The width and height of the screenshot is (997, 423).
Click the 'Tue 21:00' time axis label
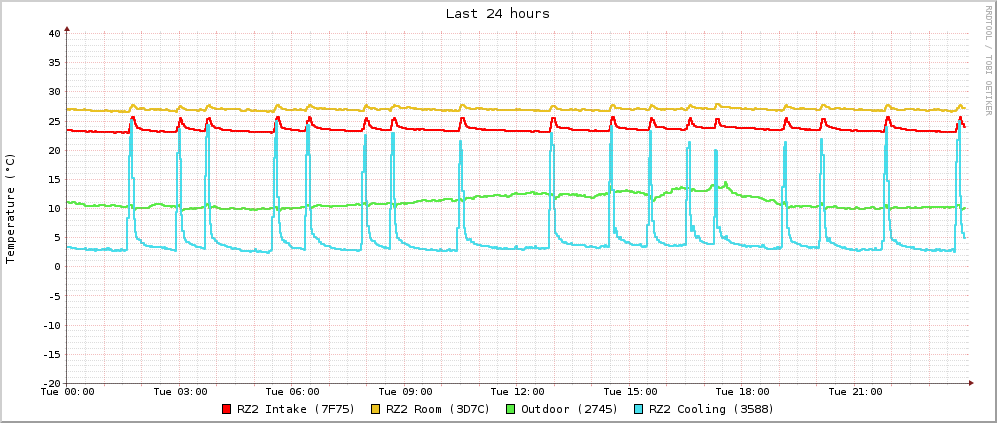point(856,392)
